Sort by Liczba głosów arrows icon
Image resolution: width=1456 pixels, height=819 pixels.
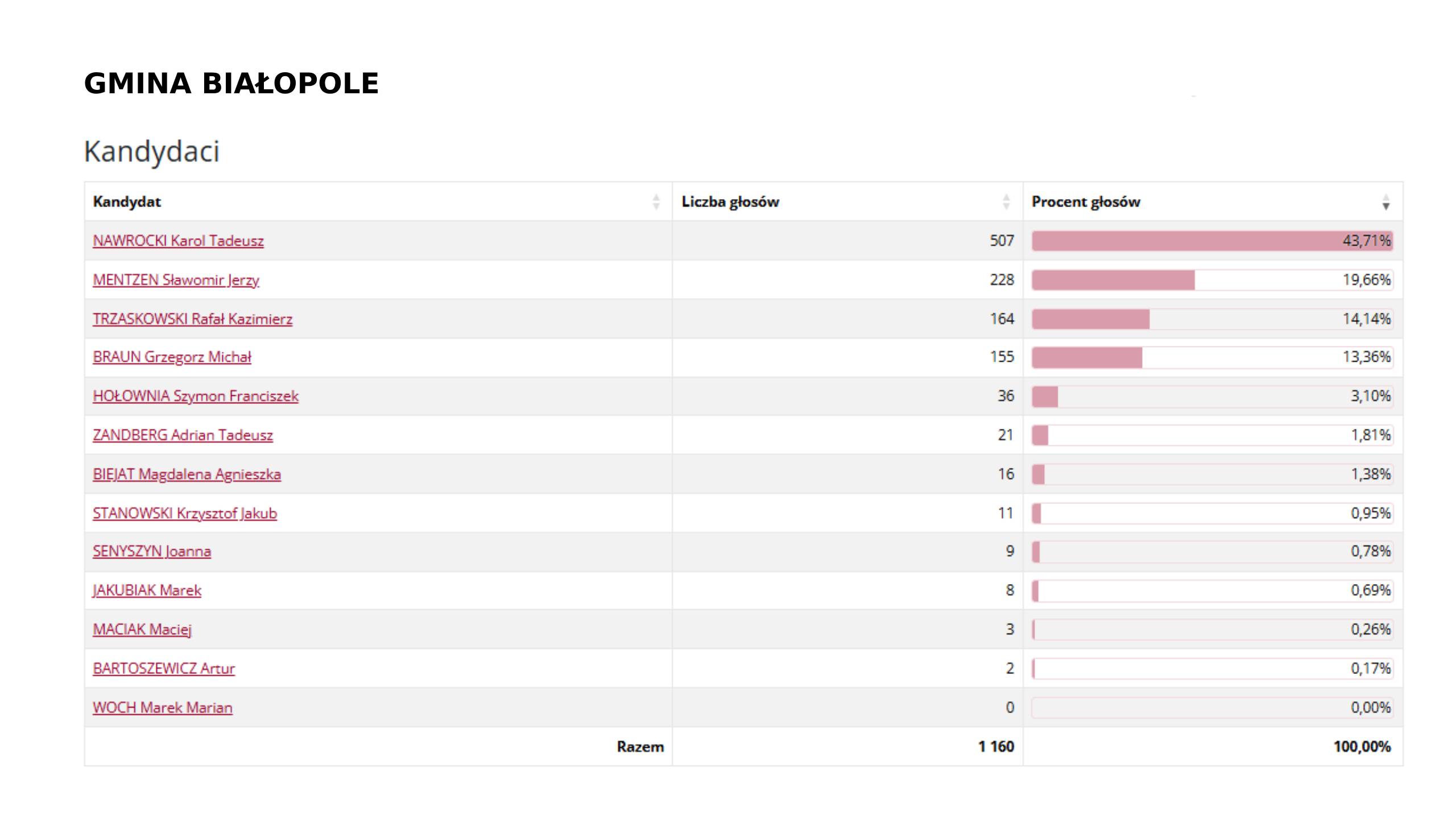pyautogui.click(x=1006, y=202)
